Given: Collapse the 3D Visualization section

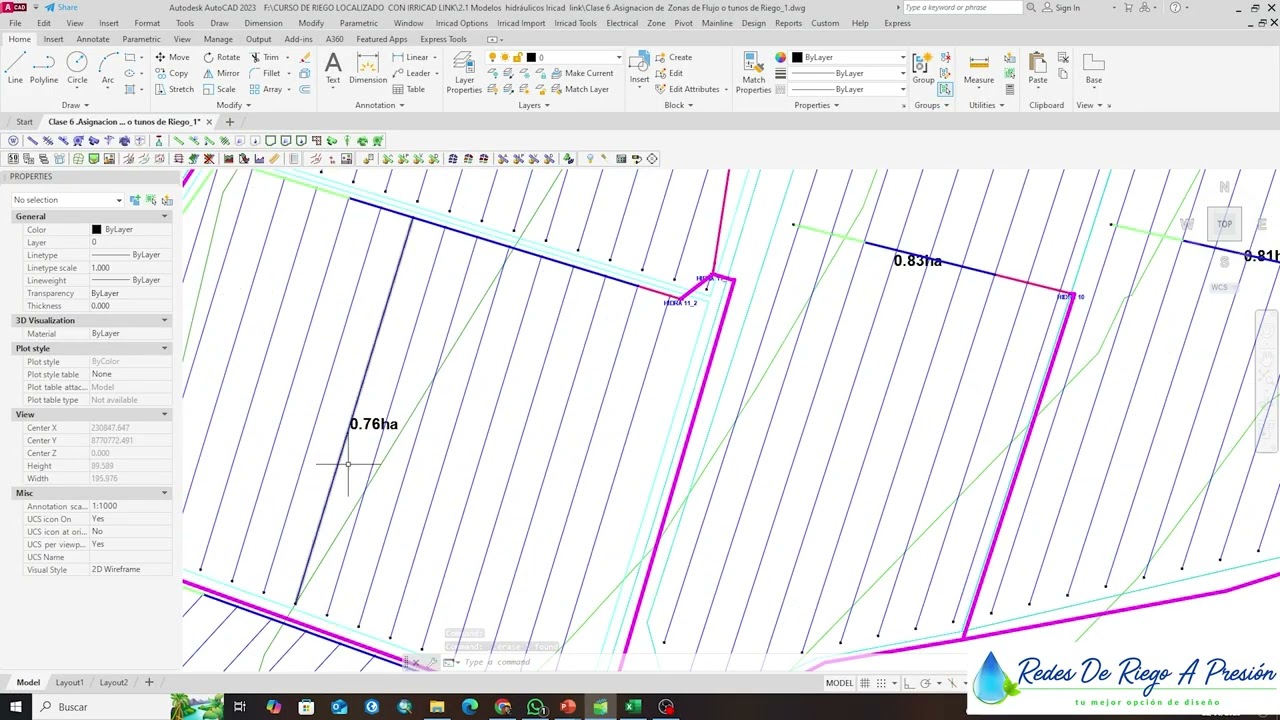Looking at the screenshot, I should click(165, 320).
